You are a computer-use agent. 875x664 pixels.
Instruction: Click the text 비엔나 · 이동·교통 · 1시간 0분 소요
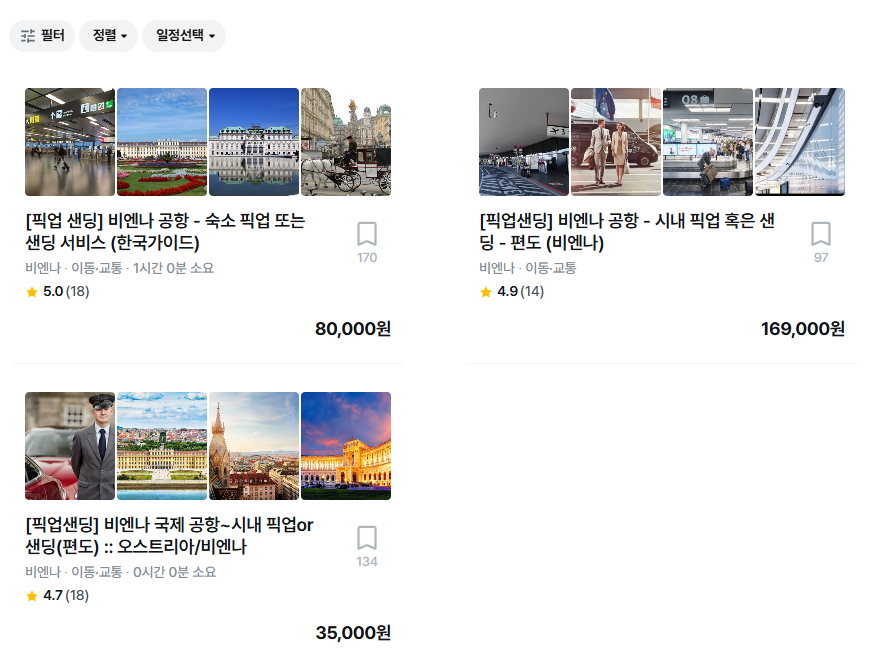click(119, 268)
